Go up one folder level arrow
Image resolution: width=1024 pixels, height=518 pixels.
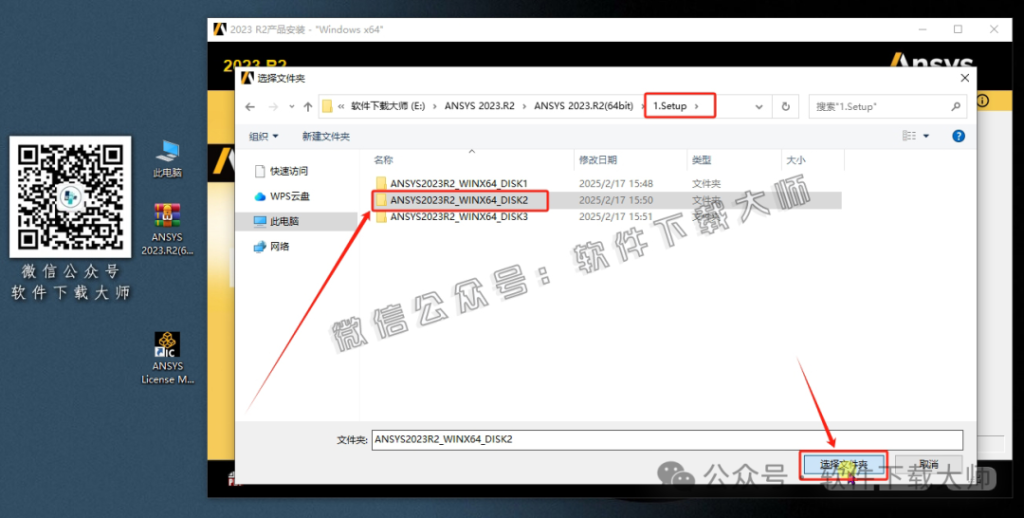tap(308, 106)
